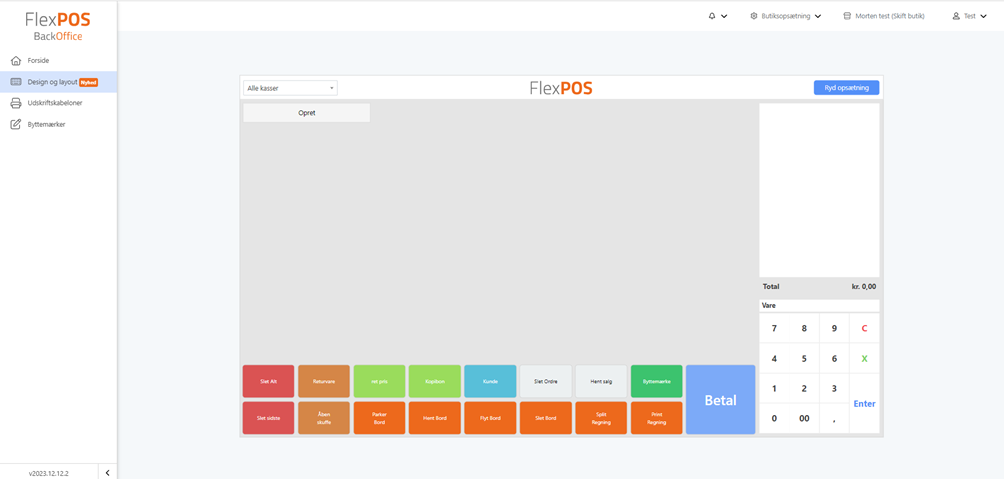Image resolution: width=1004 pixels, height=479 pixels.
Task: Click the Udskriftskabeloner printer icon
Action: [16, 103]
